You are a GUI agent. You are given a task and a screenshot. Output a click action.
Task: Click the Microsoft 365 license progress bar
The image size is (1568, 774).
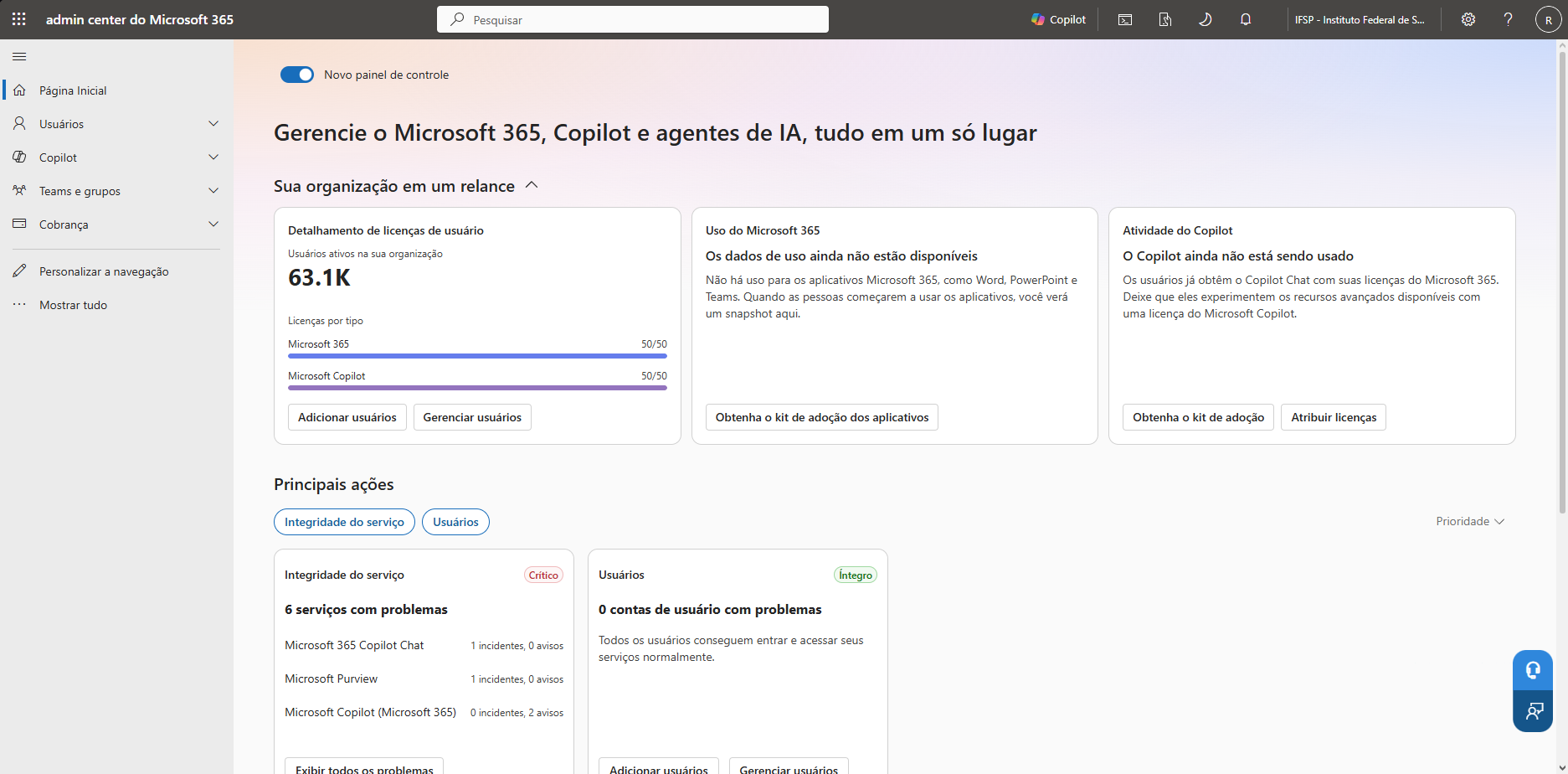(477, 356)
